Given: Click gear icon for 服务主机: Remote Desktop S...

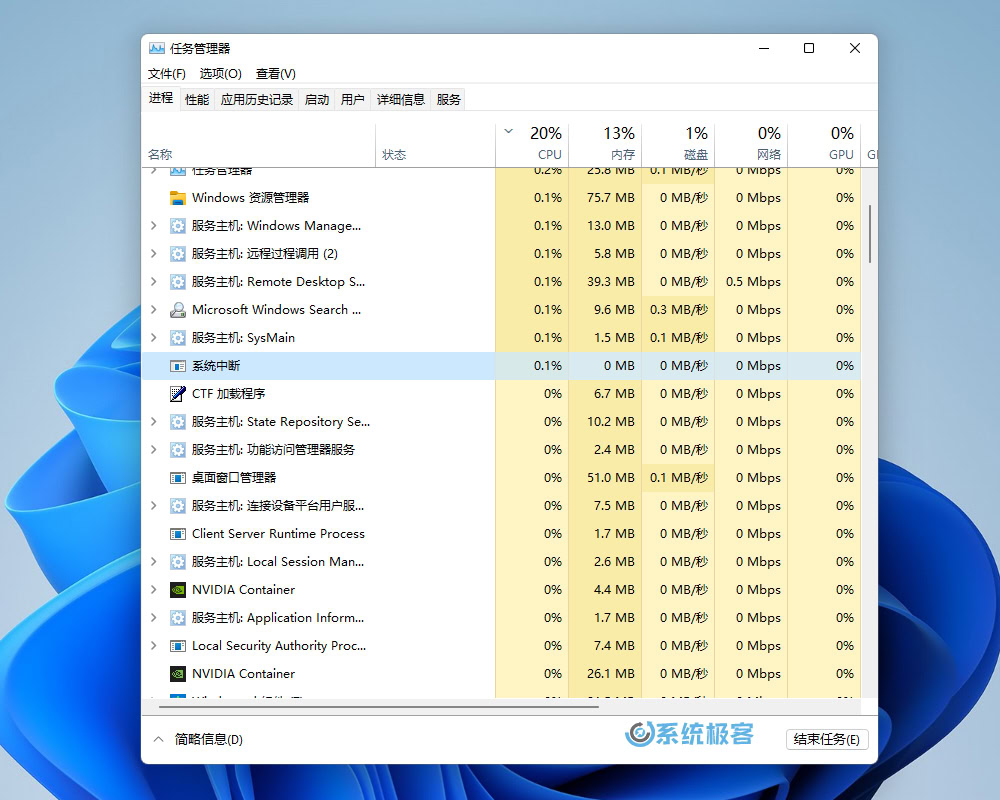Looking at the screenshot, I should click(x=178, y=282).
